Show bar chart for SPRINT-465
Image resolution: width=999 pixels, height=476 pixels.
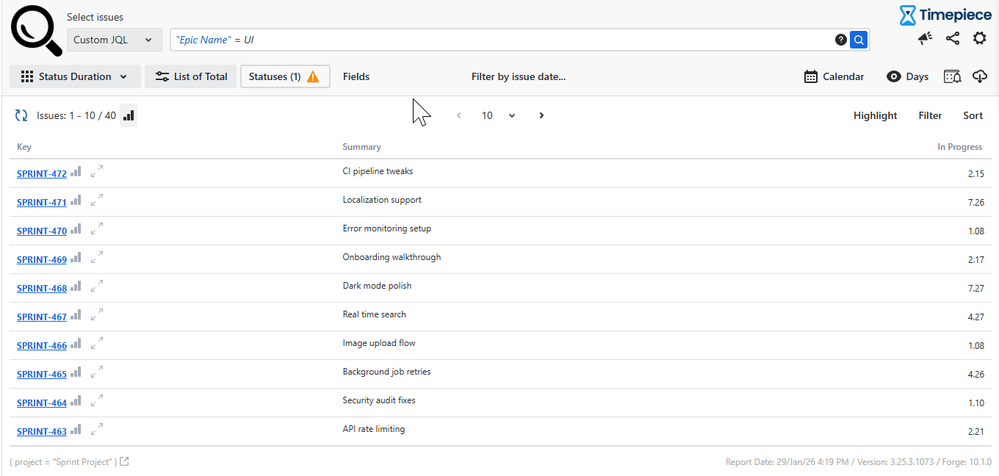pyautogui.click(x=76, y=373)
